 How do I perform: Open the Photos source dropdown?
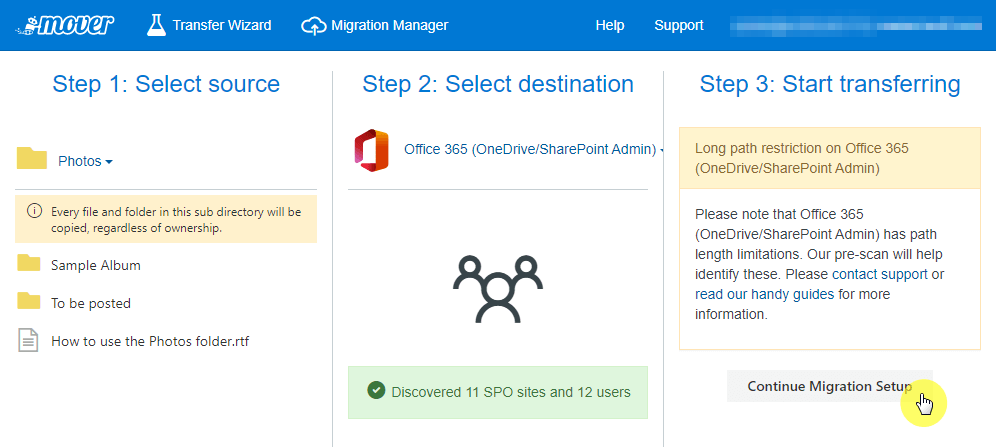85,161
